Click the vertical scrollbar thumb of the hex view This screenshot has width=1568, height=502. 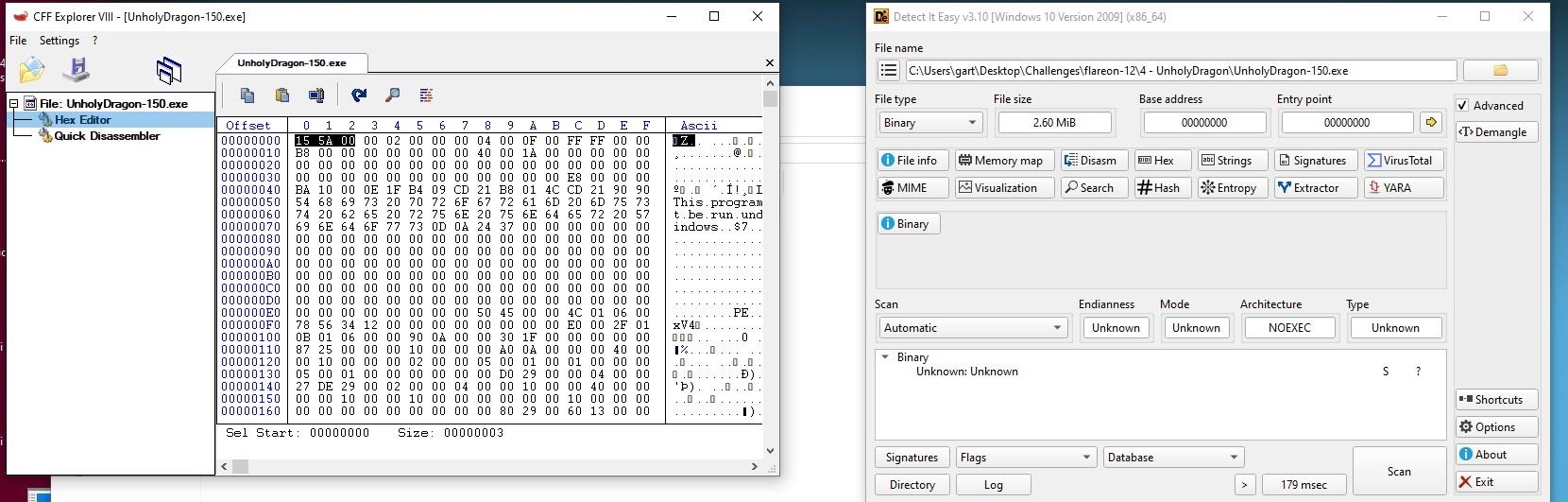[771, 99]
